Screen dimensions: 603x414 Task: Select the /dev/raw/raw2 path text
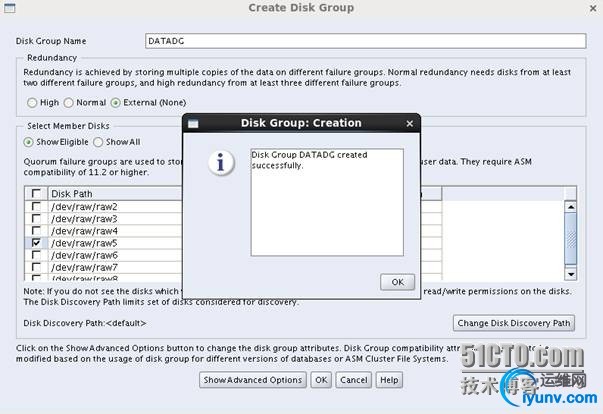coord(84,207)
